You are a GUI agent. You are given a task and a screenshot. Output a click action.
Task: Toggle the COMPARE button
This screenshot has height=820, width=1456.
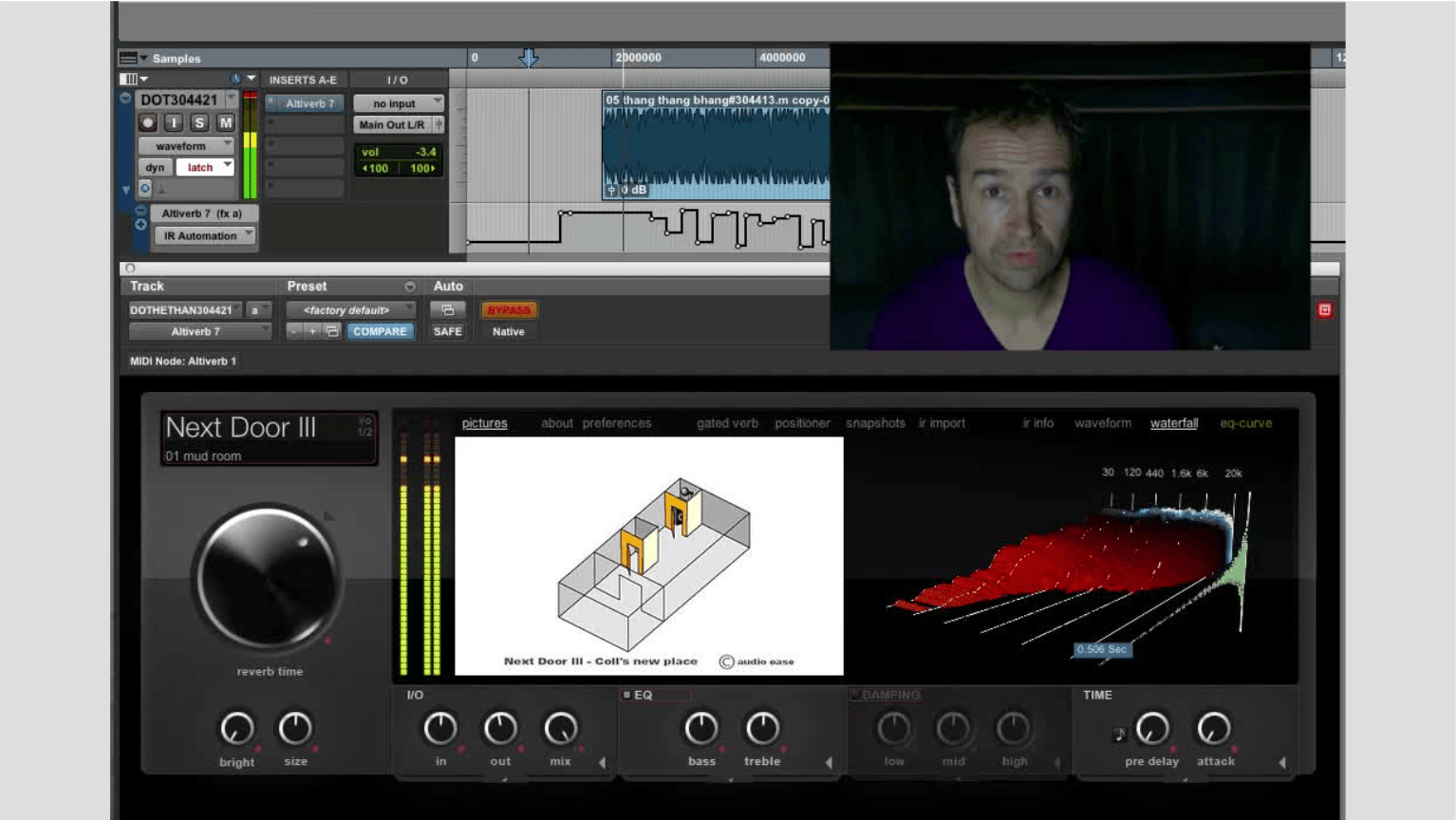pos(380,331)
